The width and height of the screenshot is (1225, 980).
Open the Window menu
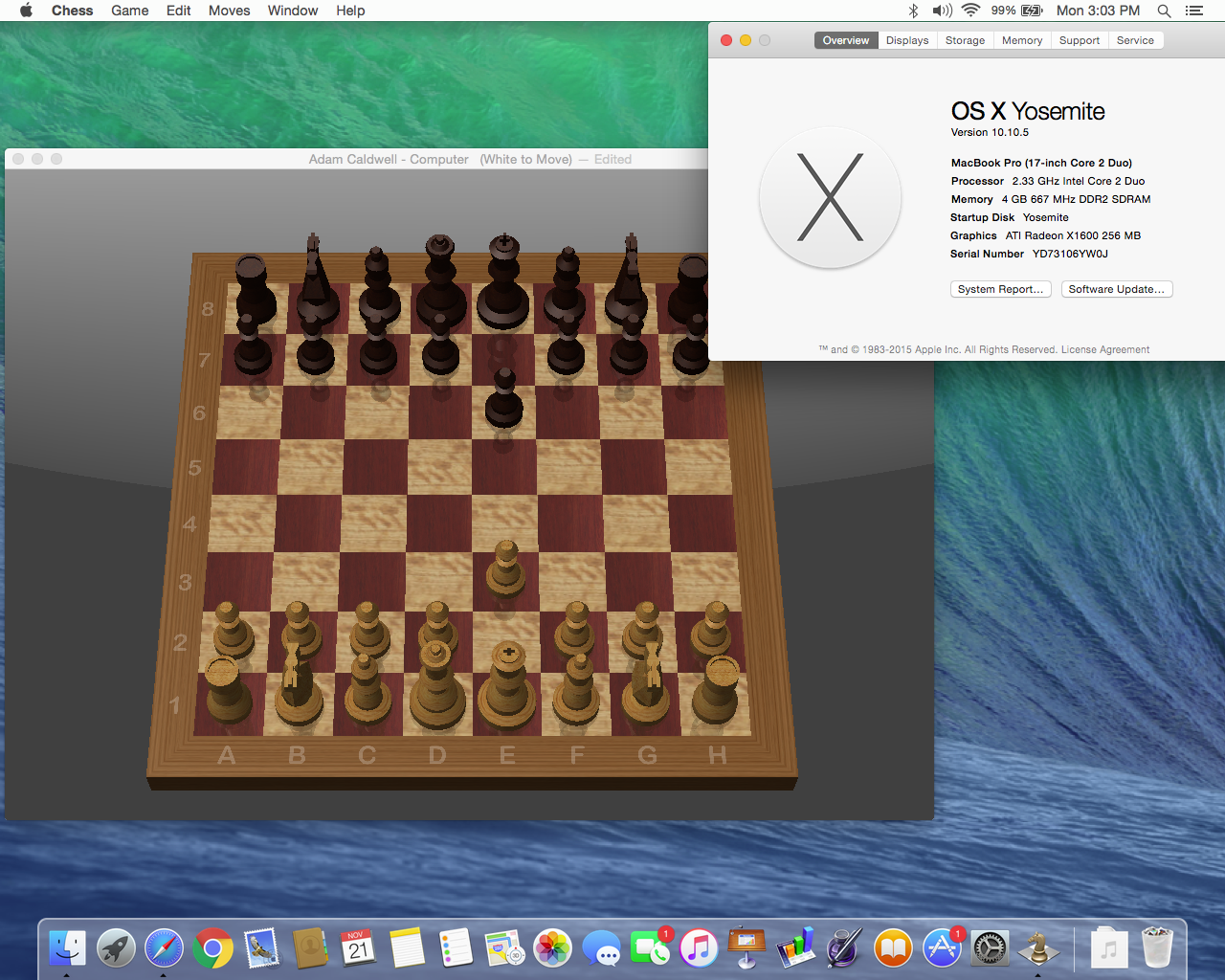[293, 11]
